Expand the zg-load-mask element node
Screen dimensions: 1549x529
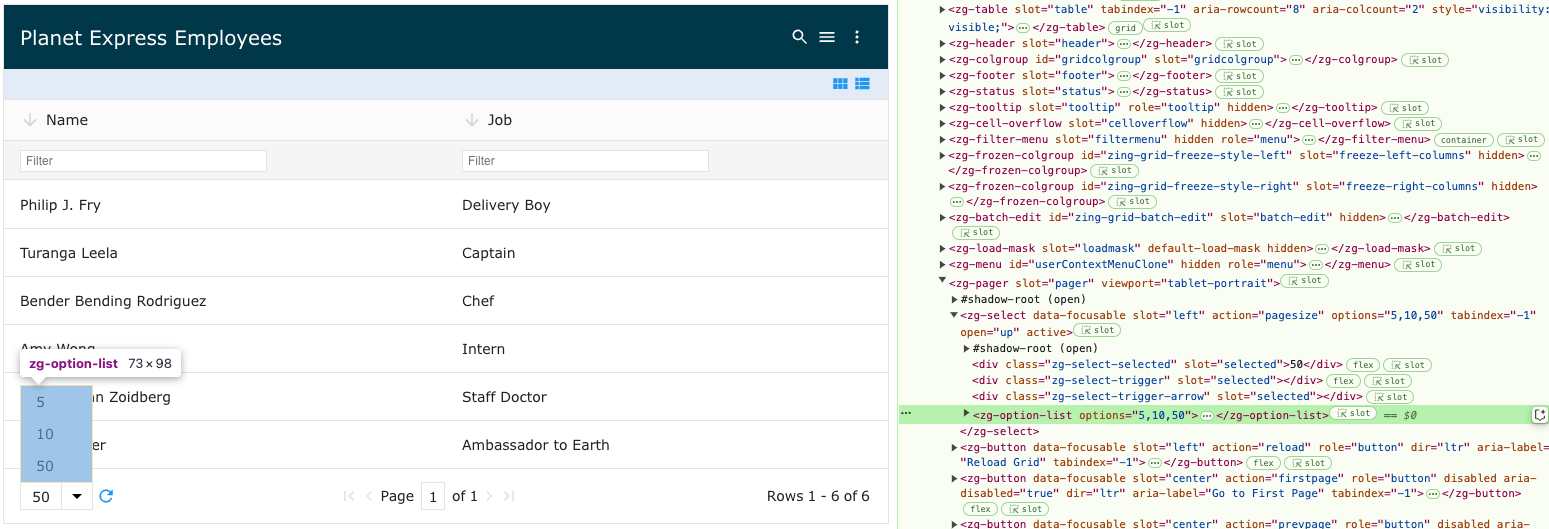942,248
